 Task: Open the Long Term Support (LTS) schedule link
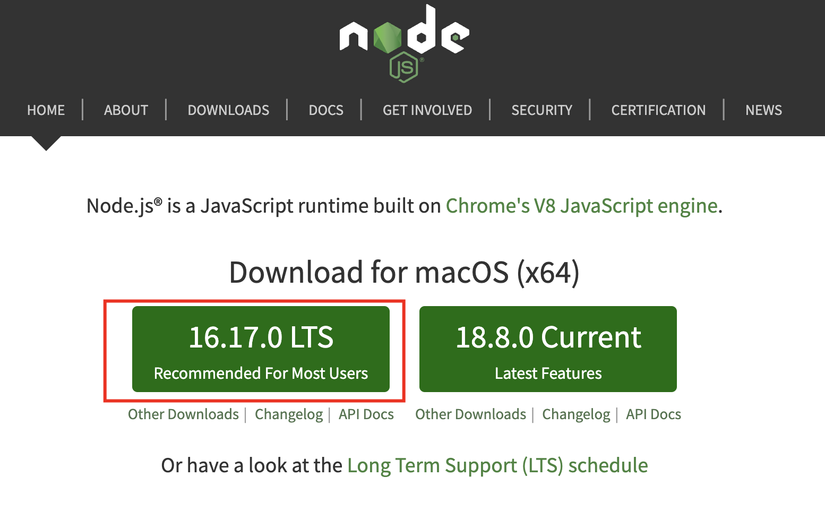point(497,466)
